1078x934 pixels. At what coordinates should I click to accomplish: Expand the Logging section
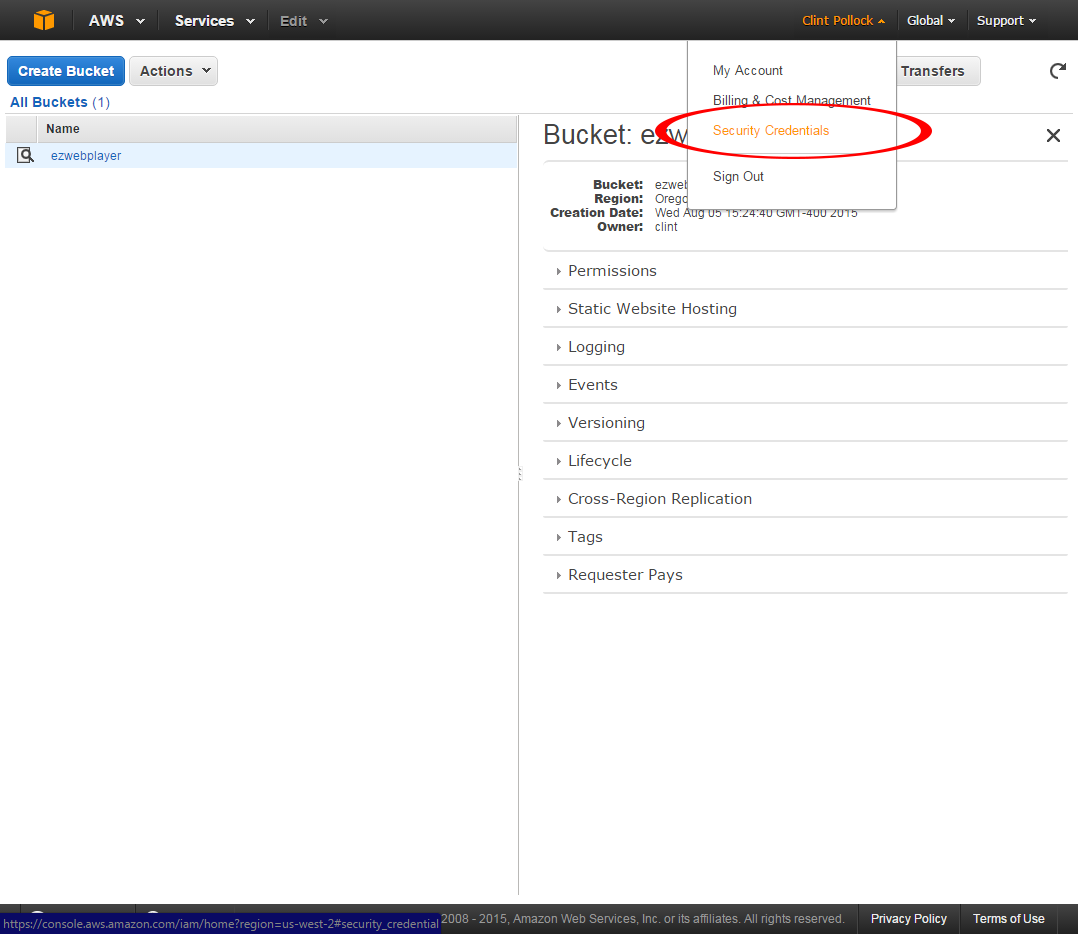tap(596, 347)
